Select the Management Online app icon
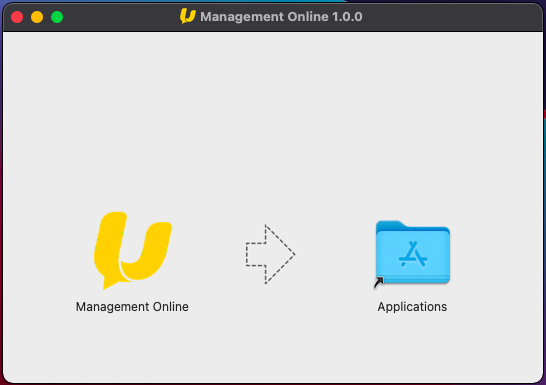 (133, 250)
